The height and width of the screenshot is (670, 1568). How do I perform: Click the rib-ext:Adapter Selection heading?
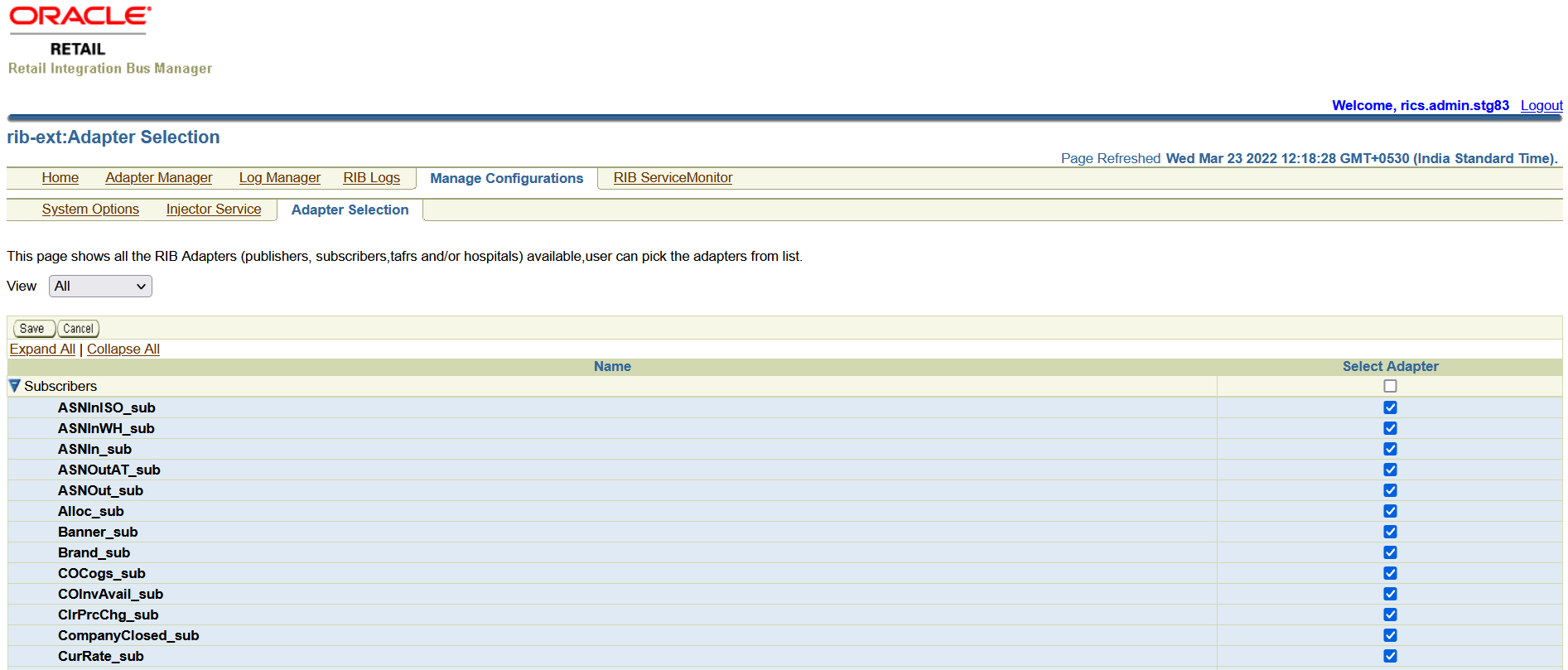[x=113, y=137]
